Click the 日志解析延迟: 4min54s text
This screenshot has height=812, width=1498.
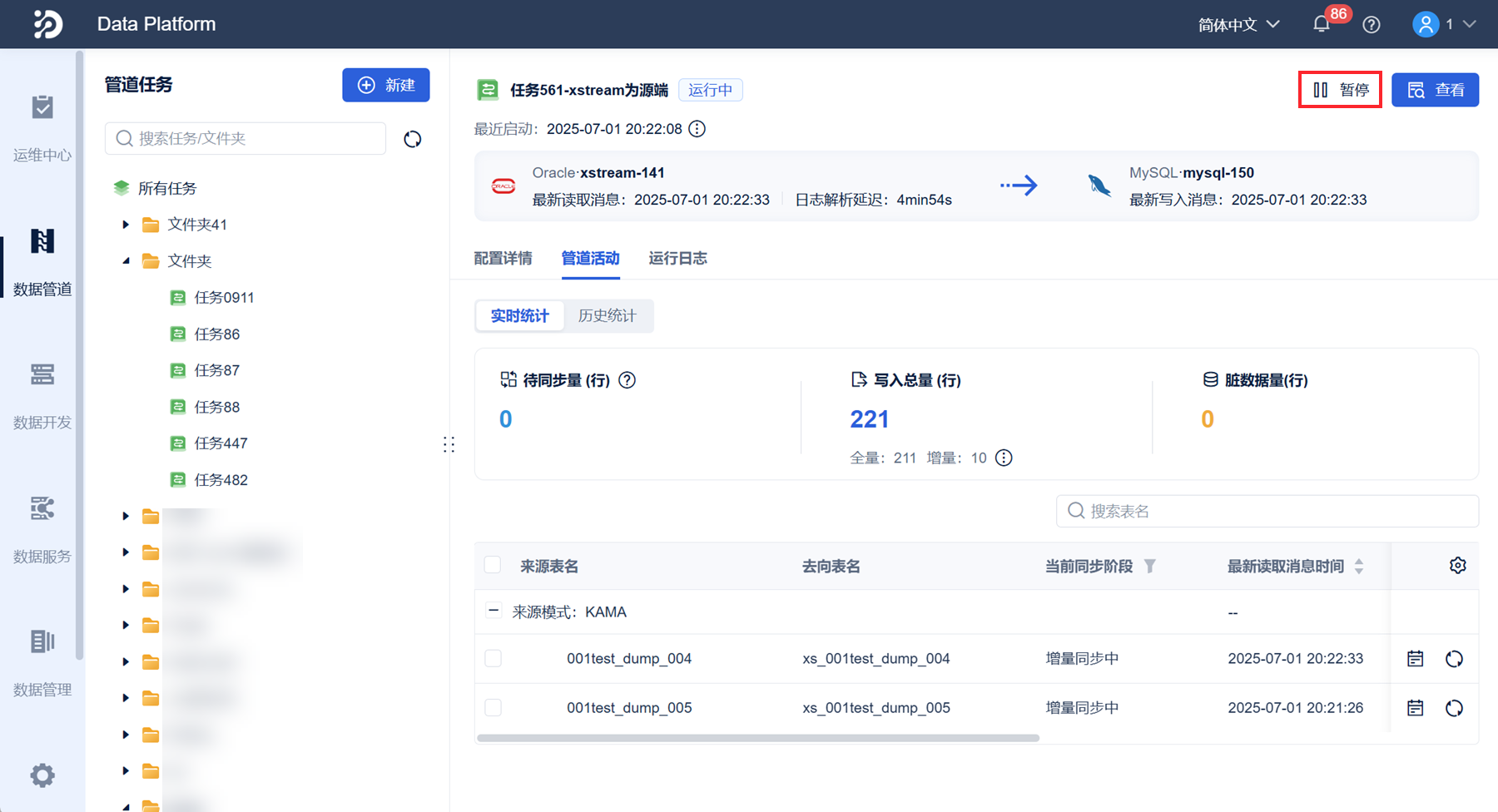(874, 200)
